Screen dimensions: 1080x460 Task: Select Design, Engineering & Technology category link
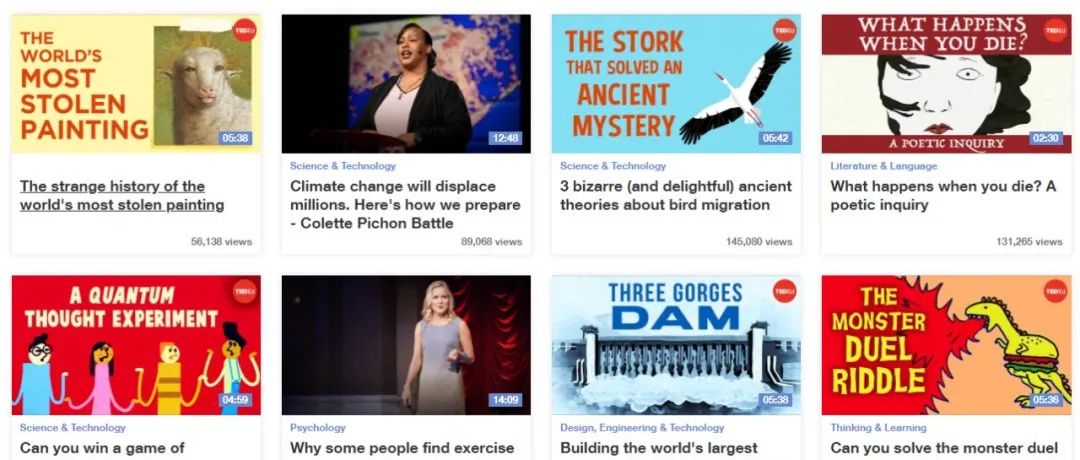pyautogui.click(x=642, y=428)
